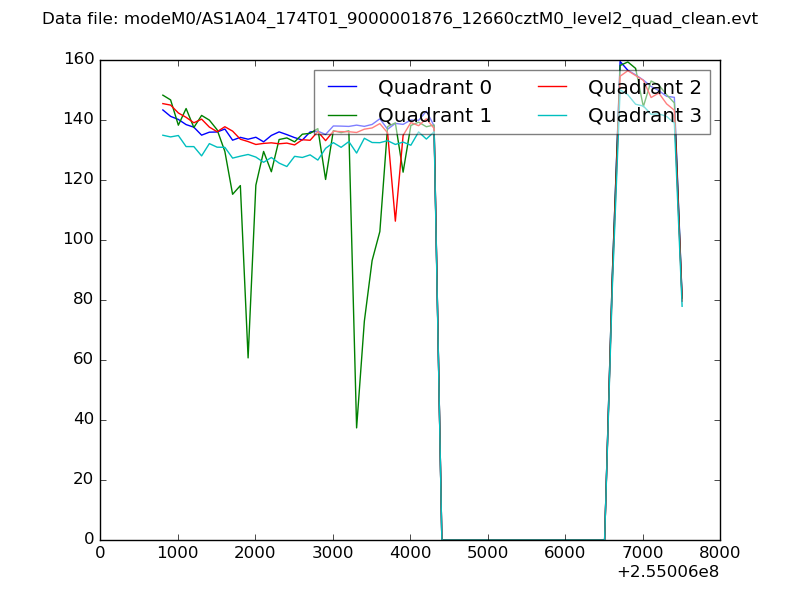Click the 80 y-axis tick label
This screenshot has height=600, width=800.
pyautogui.click(x=86, y=300)
